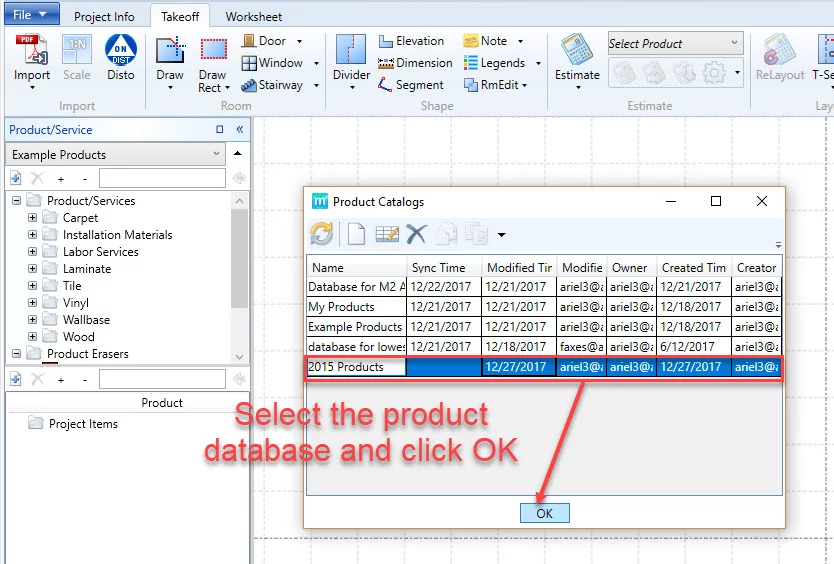This screenshot has width=834, height=564.
Task: Click the OK button
Action: click(544, 513)
